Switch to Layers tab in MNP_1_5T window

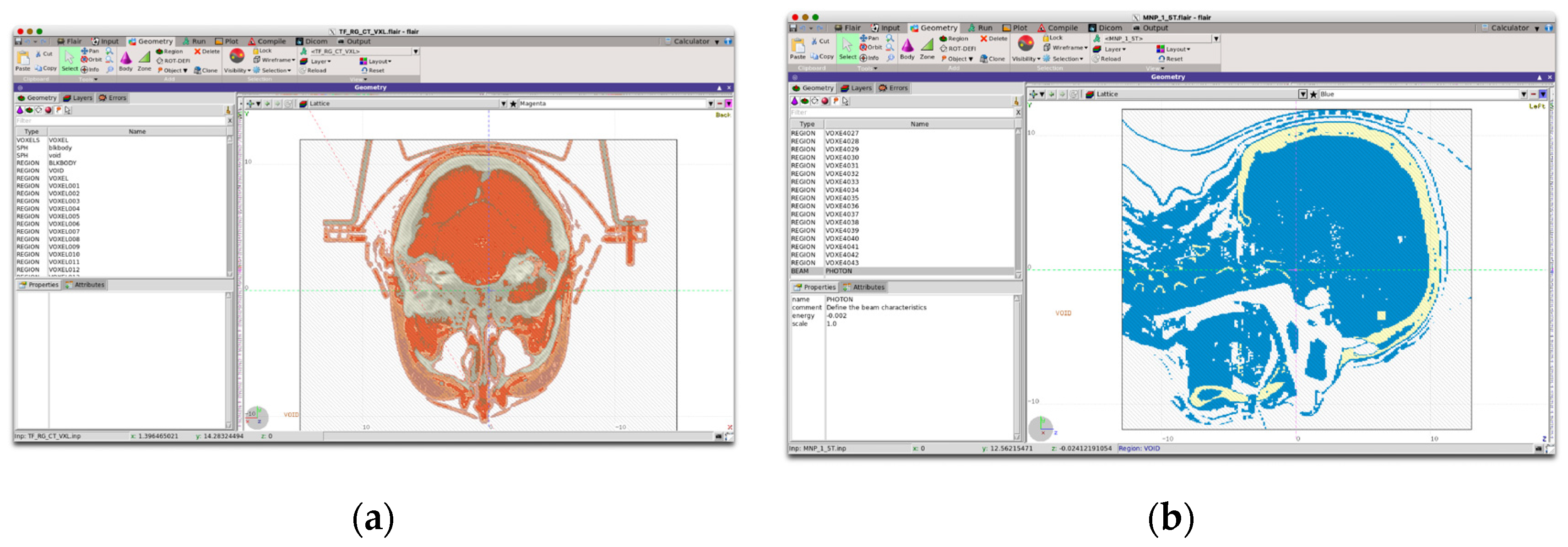tap(856, 88)
